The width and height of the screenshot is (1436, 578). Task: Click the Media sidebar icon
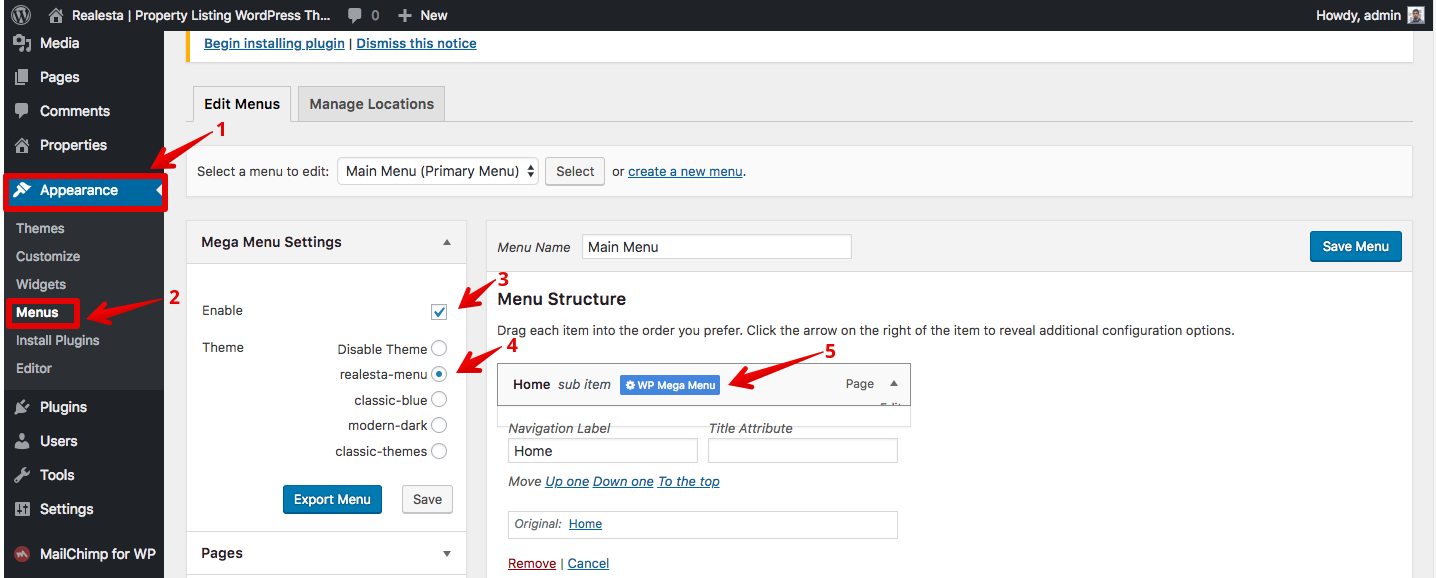coord(22,43)
